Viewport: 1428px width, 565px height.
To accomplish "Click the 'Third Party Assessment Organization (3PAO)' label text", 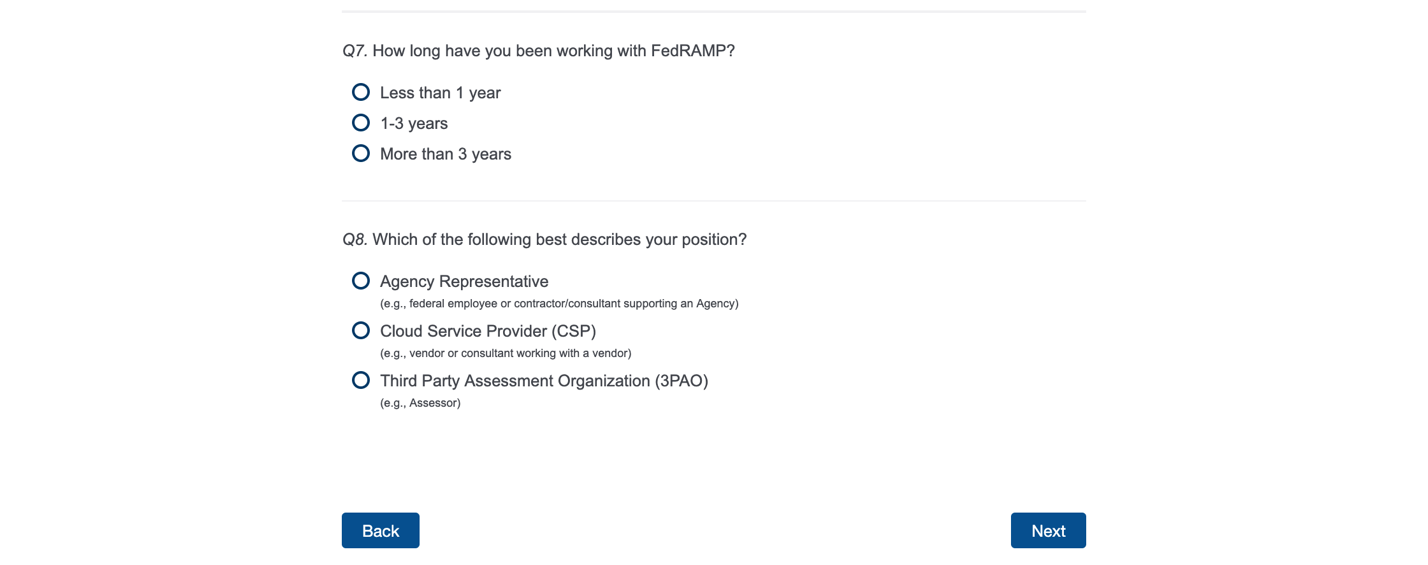I will 544,381.
